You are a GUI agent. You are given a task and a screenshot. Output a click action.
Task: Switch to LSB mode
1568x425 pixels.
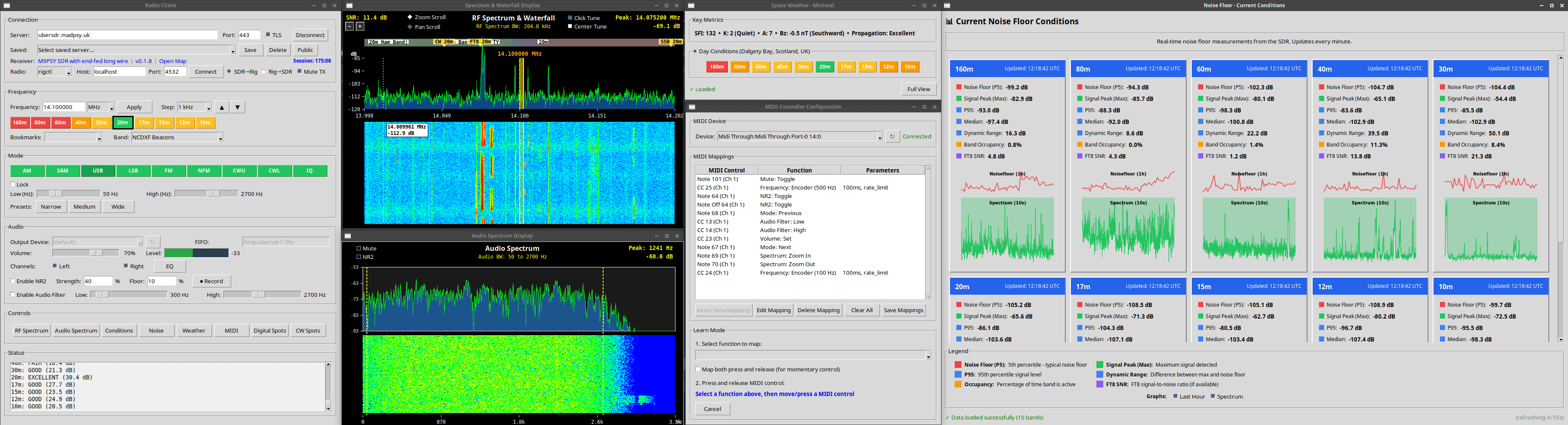[133, 171]
